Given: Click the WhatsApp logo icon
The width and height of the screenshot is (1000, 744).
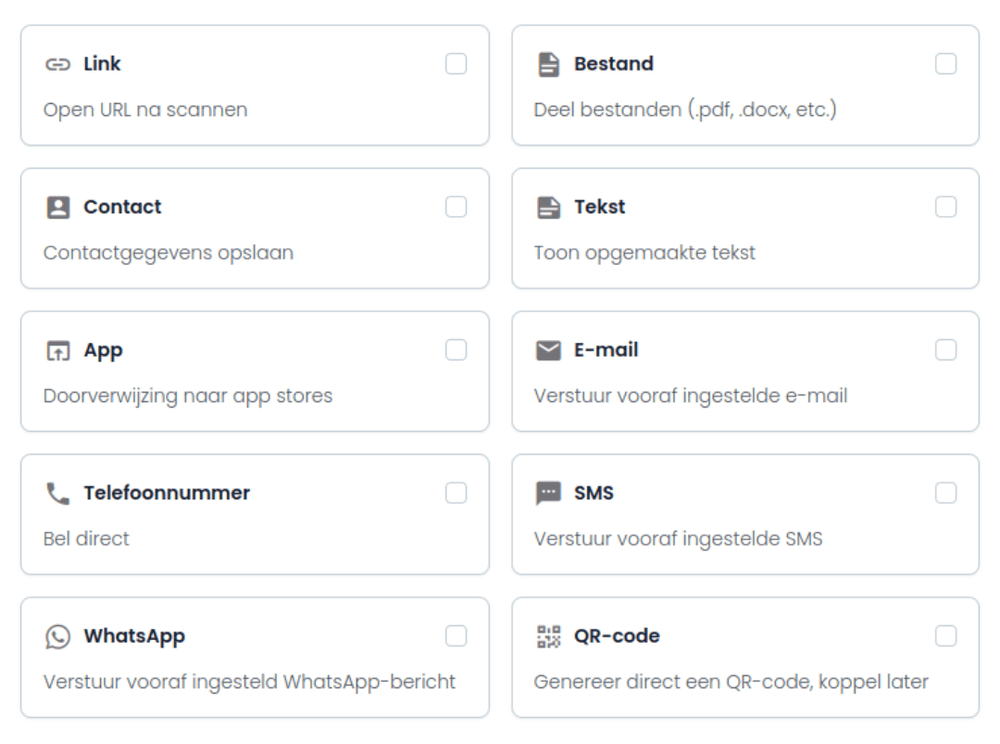Looking at the screenshot, I should [58, 636].
